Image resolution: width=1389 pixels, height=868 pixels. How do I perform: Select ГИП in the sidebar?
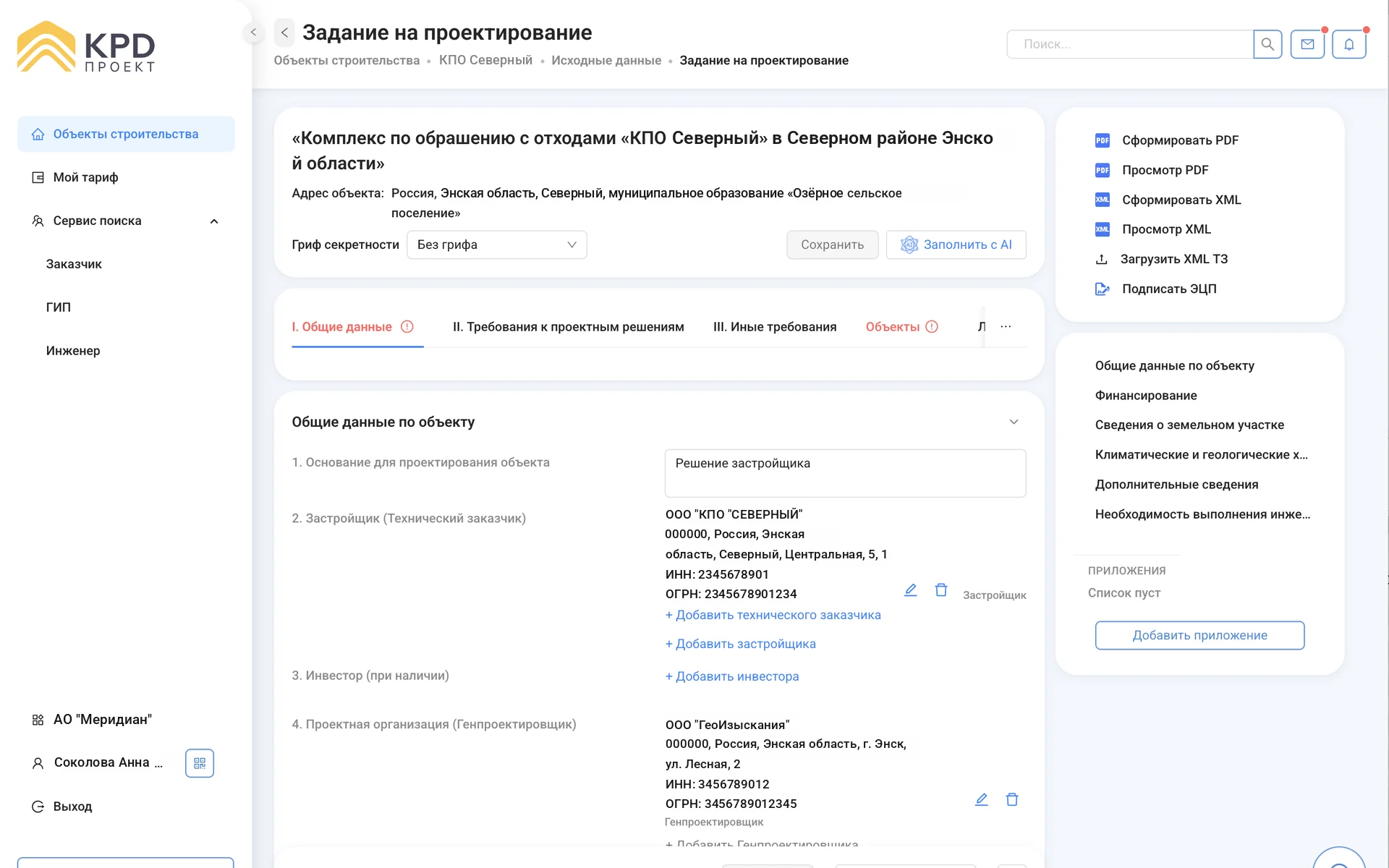(59, 307)
